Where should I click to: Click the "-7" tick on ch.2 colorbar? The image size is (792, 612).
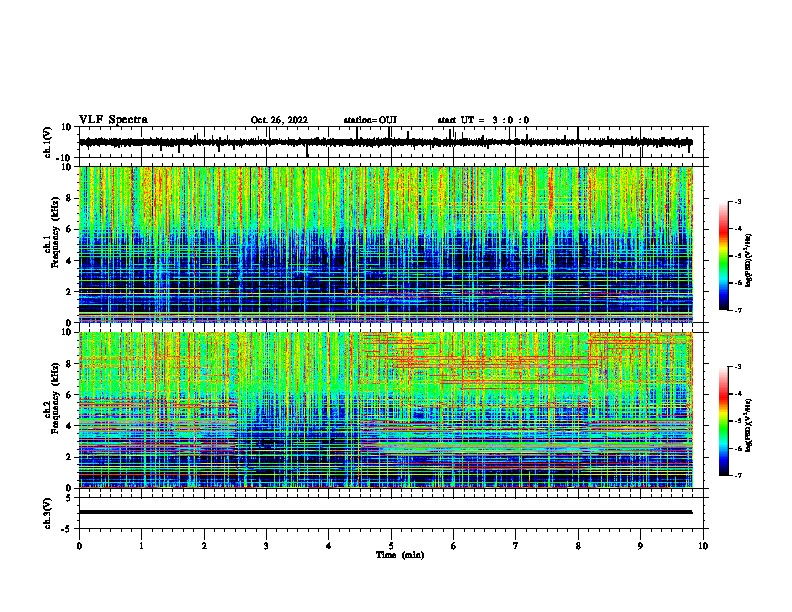tap(737, 475)
